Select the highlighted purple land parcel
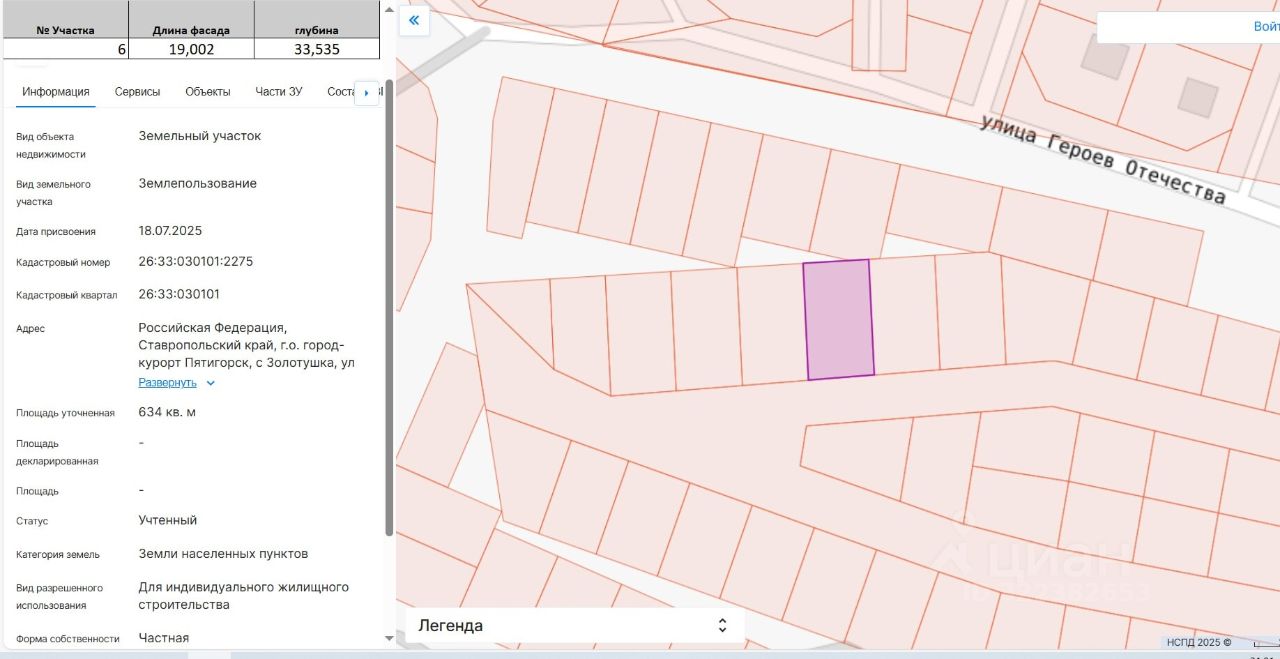The image size is (1280, 659). [838, 320]
